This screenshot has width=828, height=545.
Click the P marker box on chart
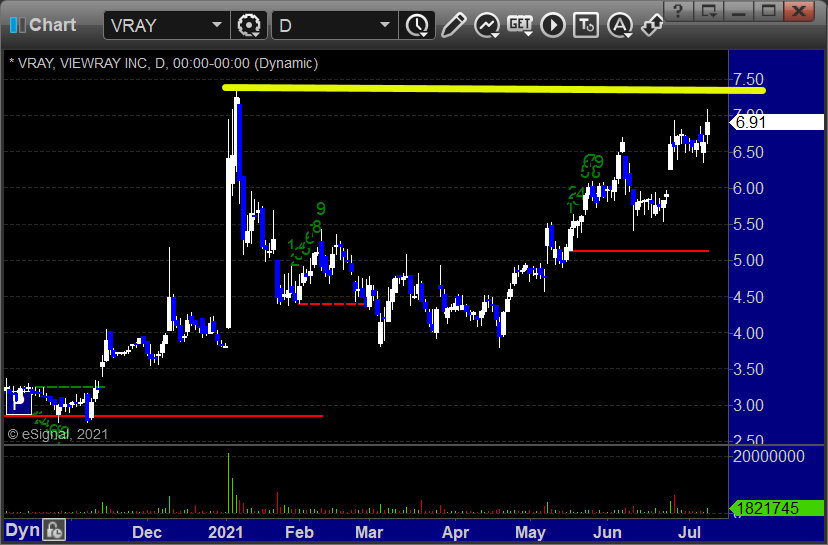pos(18,402)
